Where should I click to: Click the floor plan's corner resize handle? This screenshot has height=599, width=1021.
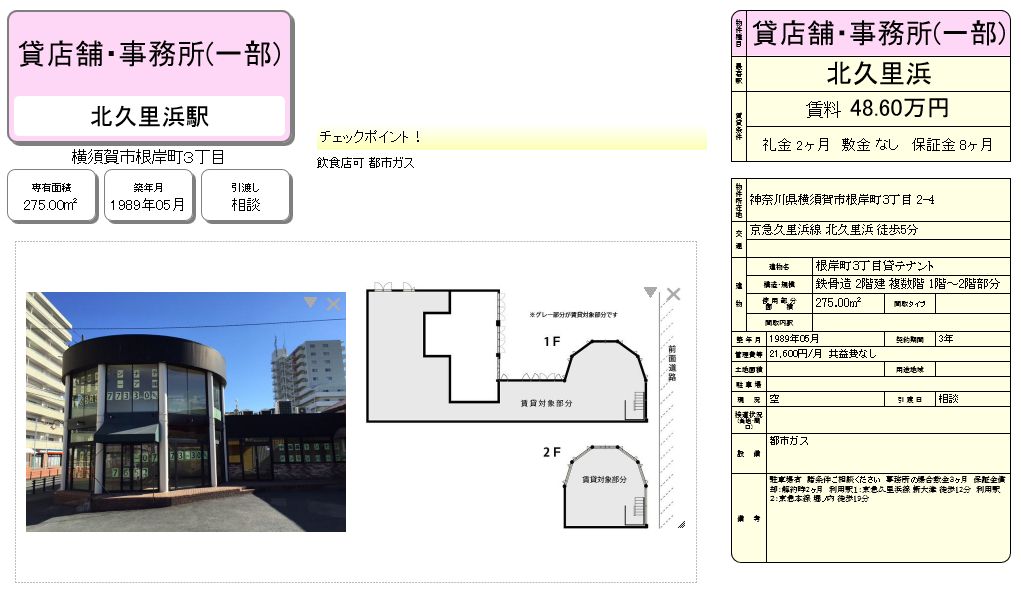(x=681, y=524)
